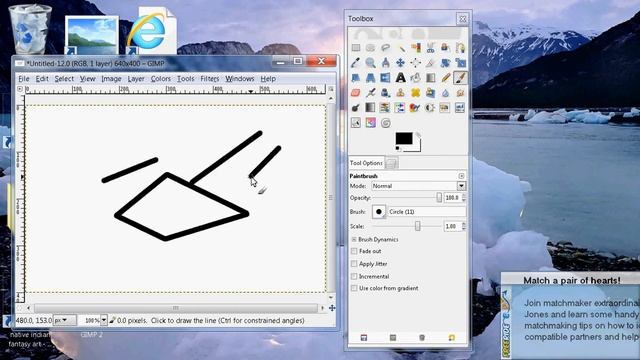
Task: Save tool options icon at toolbox bottom
Action: (364, 338)
